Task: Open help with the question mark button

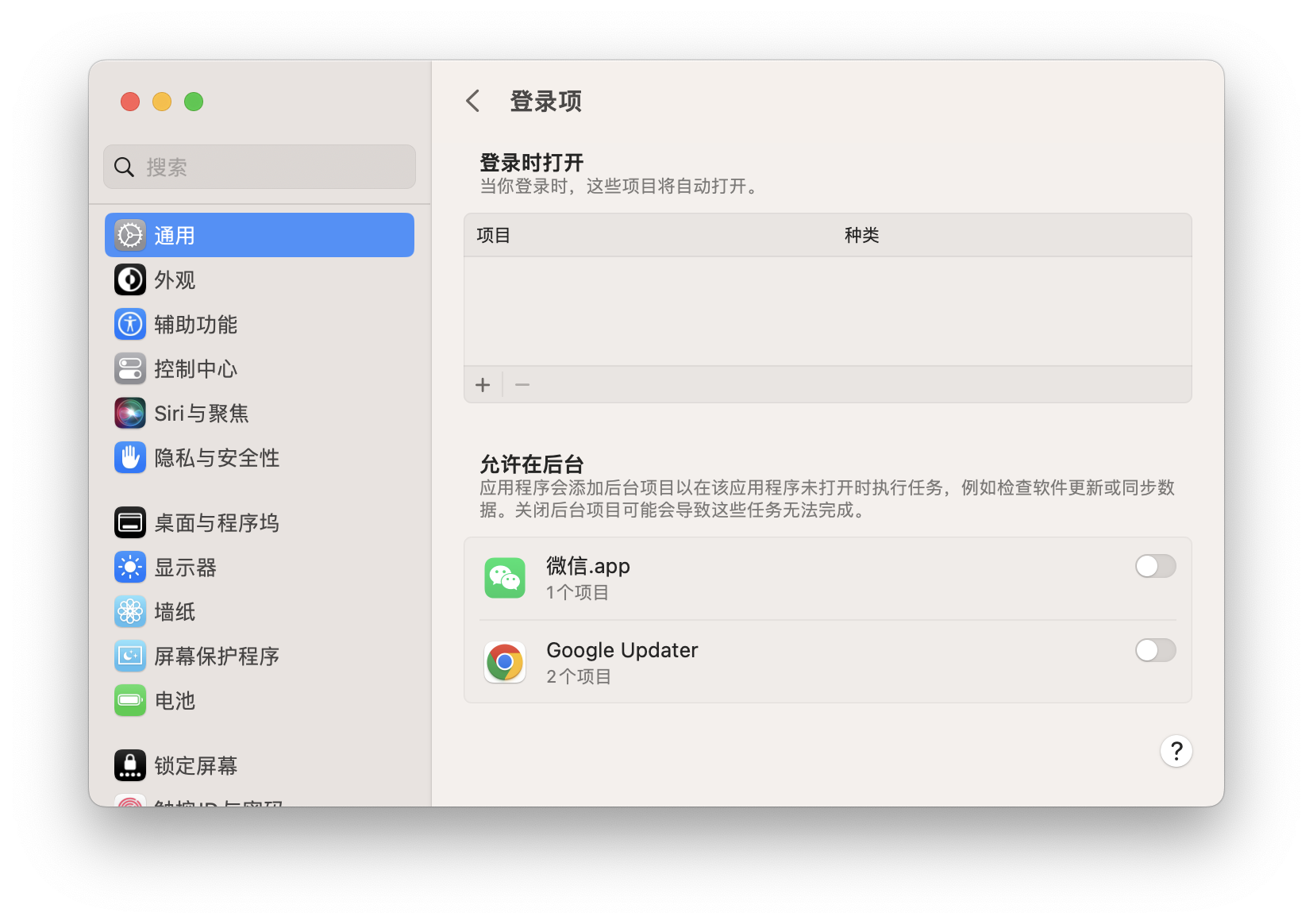Action: (1176, 751)
